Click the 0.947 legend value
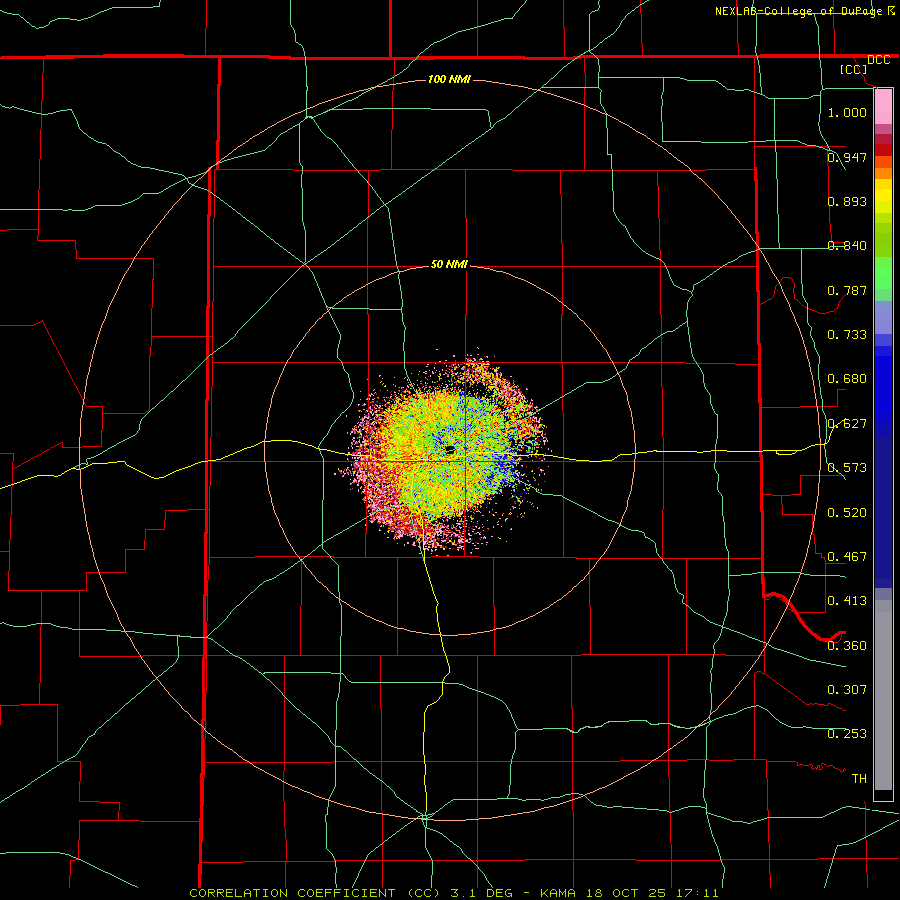The image size is (900, 900). 847,157
